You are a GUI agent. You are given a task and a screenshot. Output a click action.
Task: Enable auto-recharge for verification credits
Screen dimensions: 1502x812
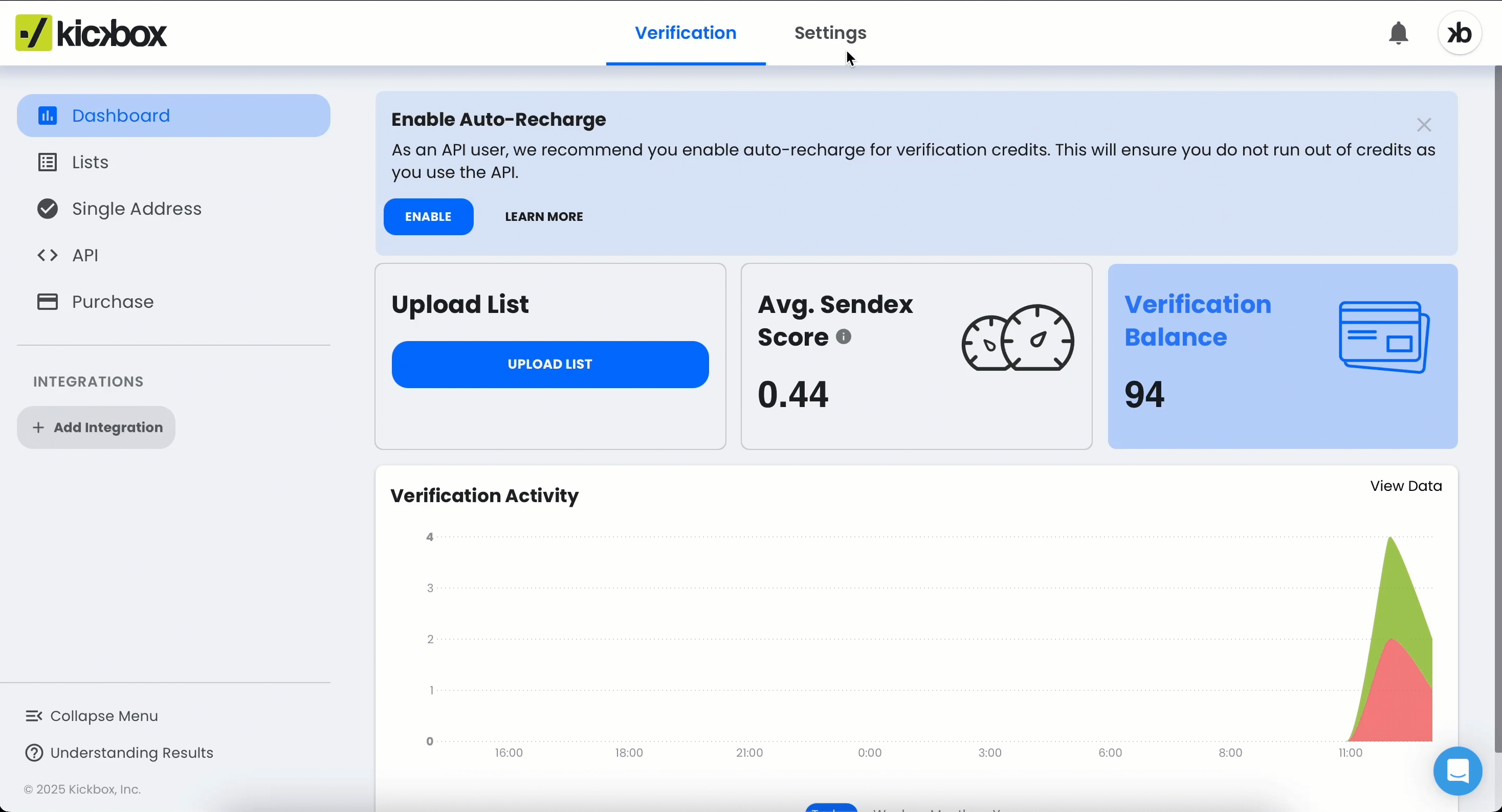tap(429, 216)
